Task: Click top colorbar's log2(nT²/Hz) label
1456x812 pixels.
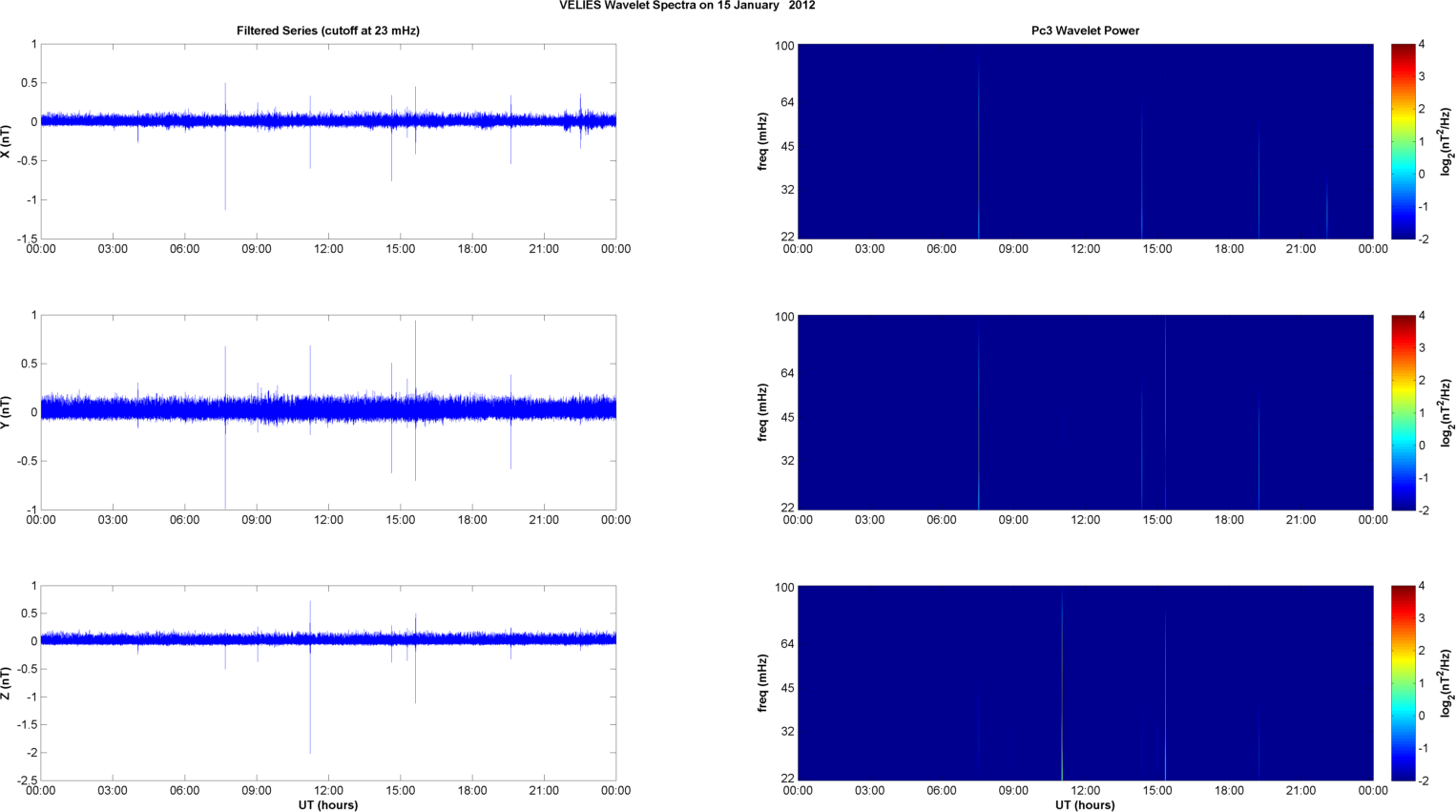Action: (x=1446, y=141)
